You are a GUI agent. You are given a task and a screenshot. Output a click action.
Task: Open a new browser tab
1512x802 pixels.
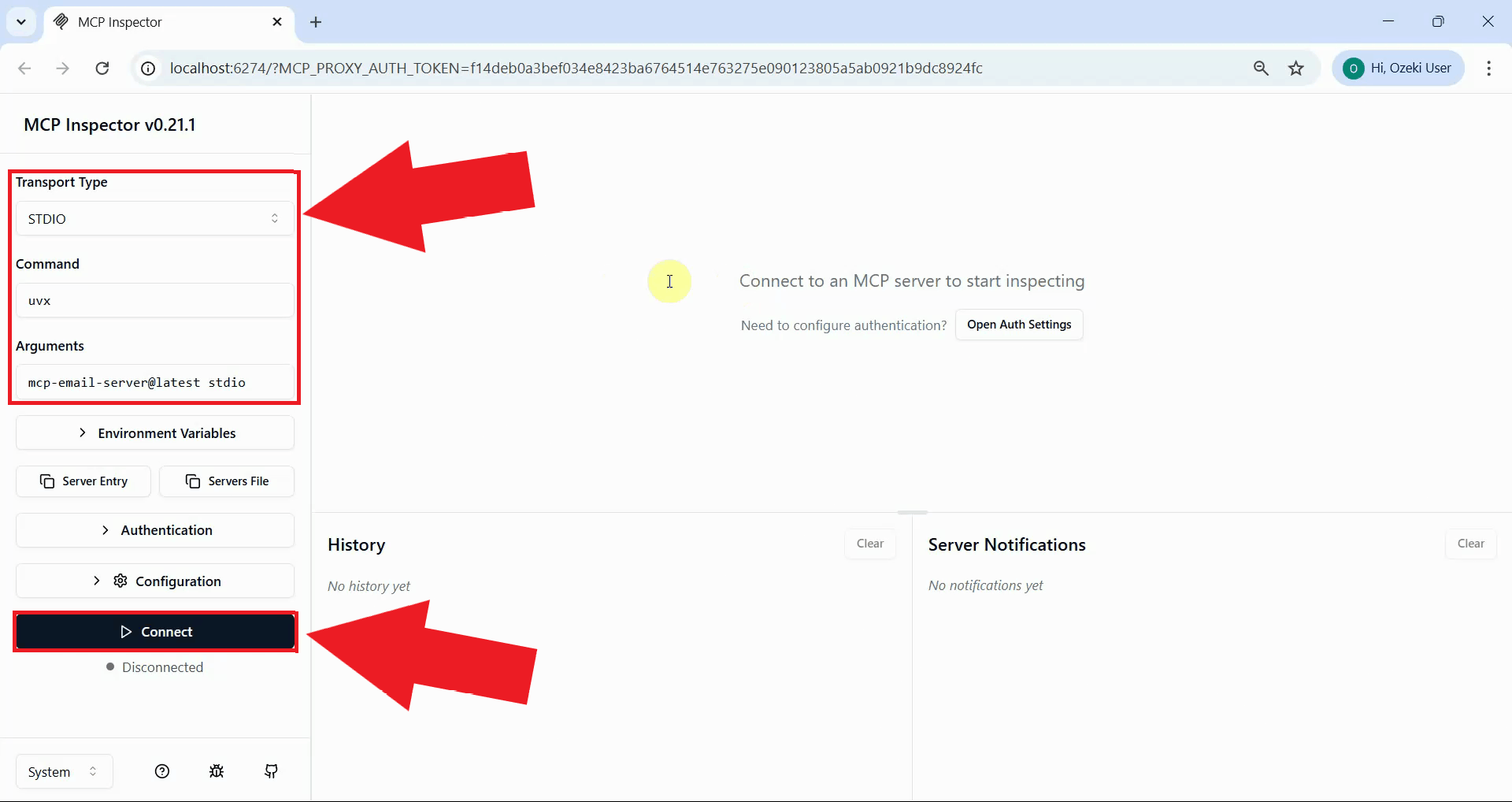point(316,22)
